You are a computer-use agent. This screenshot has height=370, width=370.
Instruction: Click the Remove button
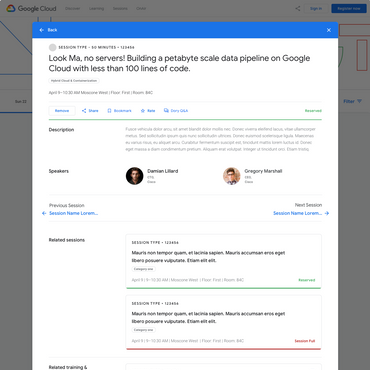tap(62, 111)
